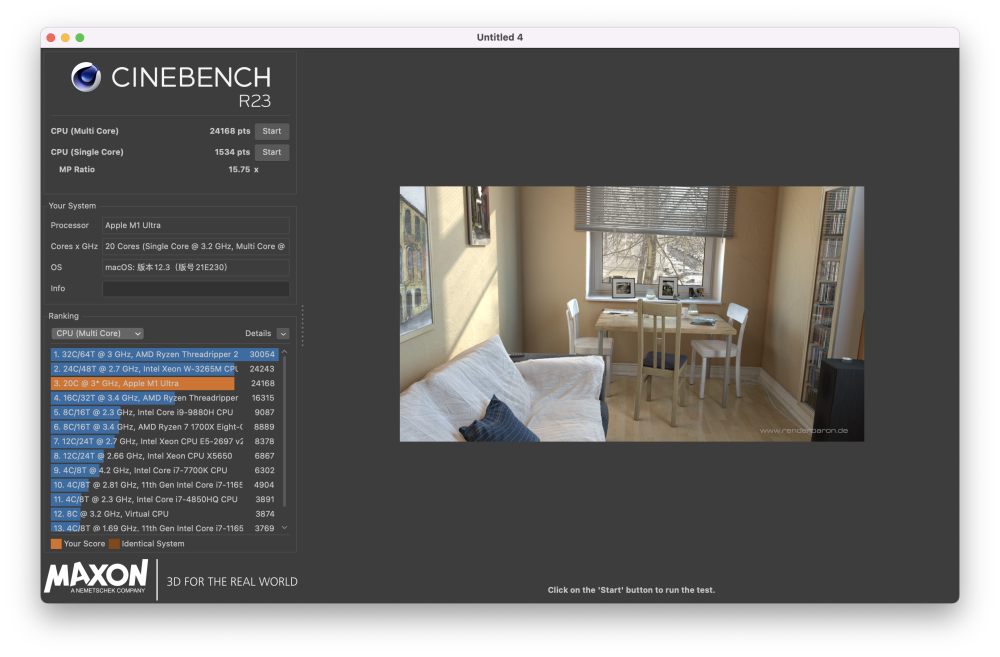Click the yellow minimize window button
The width and height of the screenshot is (1000, 657).
(x=65, y=38)
